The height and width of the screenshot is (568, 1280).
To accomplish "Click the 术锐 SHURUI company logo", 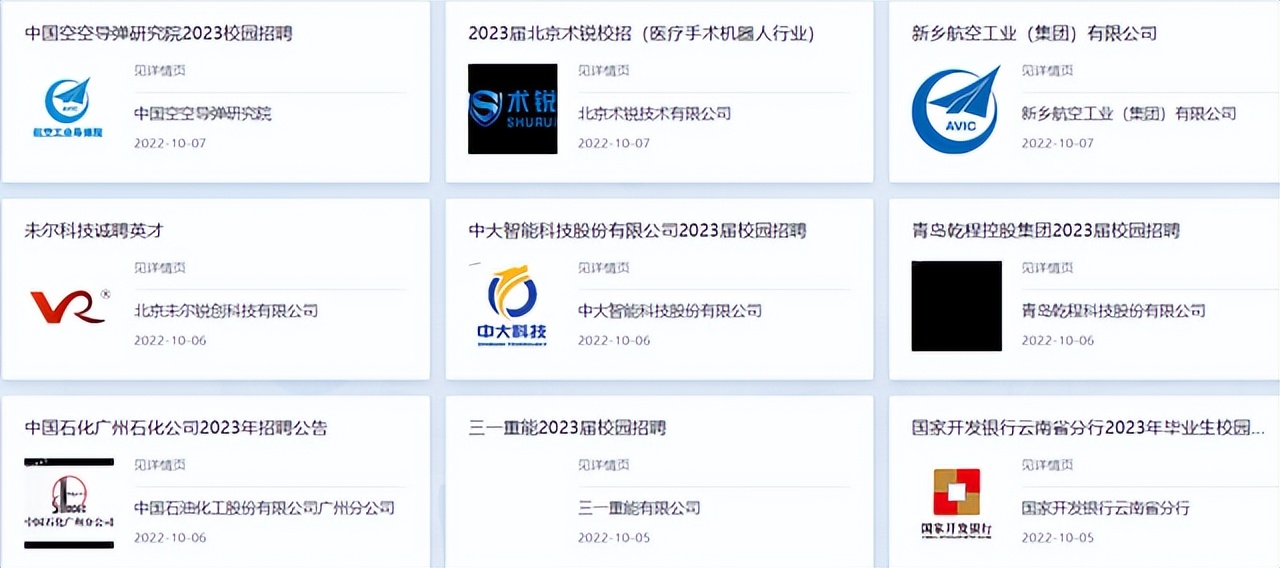I will [x=512, y=109].
